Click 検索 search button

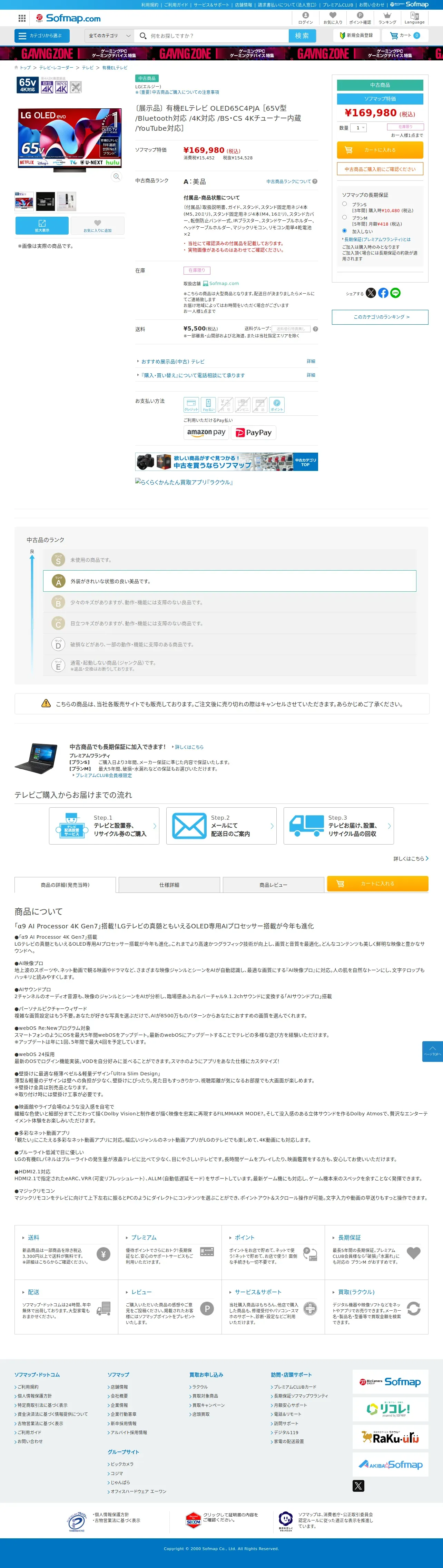pyautogui.click(x=302, y=35)
